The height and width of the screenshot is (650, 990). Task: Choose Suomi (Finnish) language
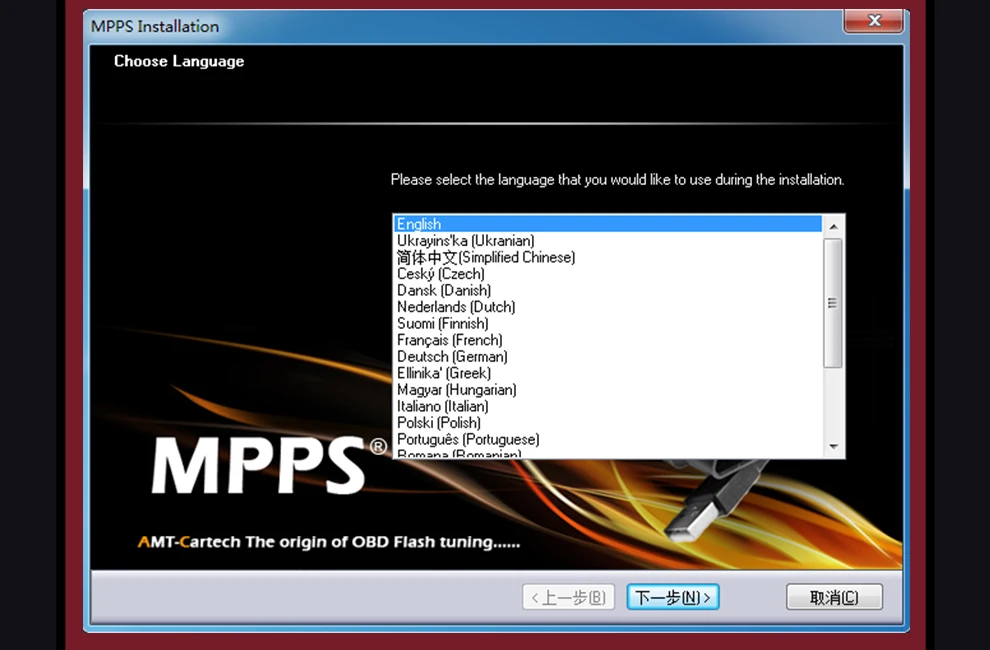click(608, 323)
